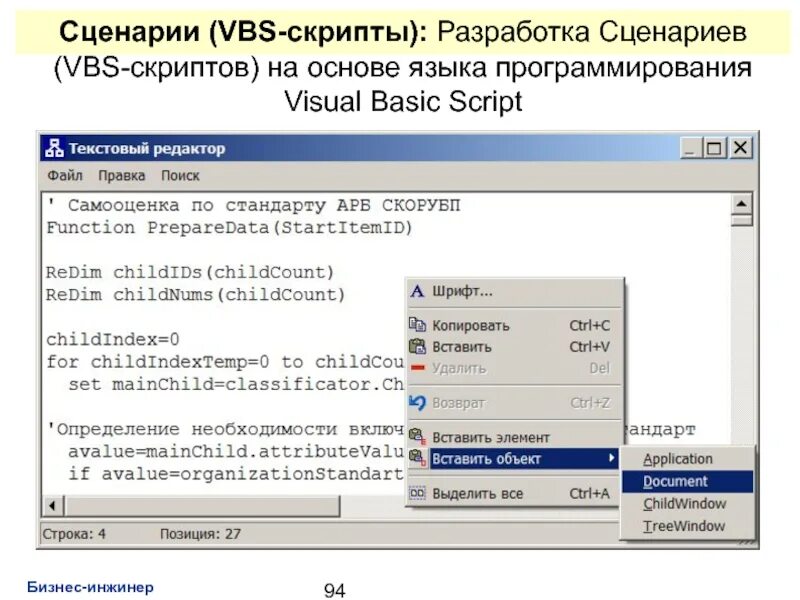
Task: Open the Поиск menu
Action: tap(180, 176)
